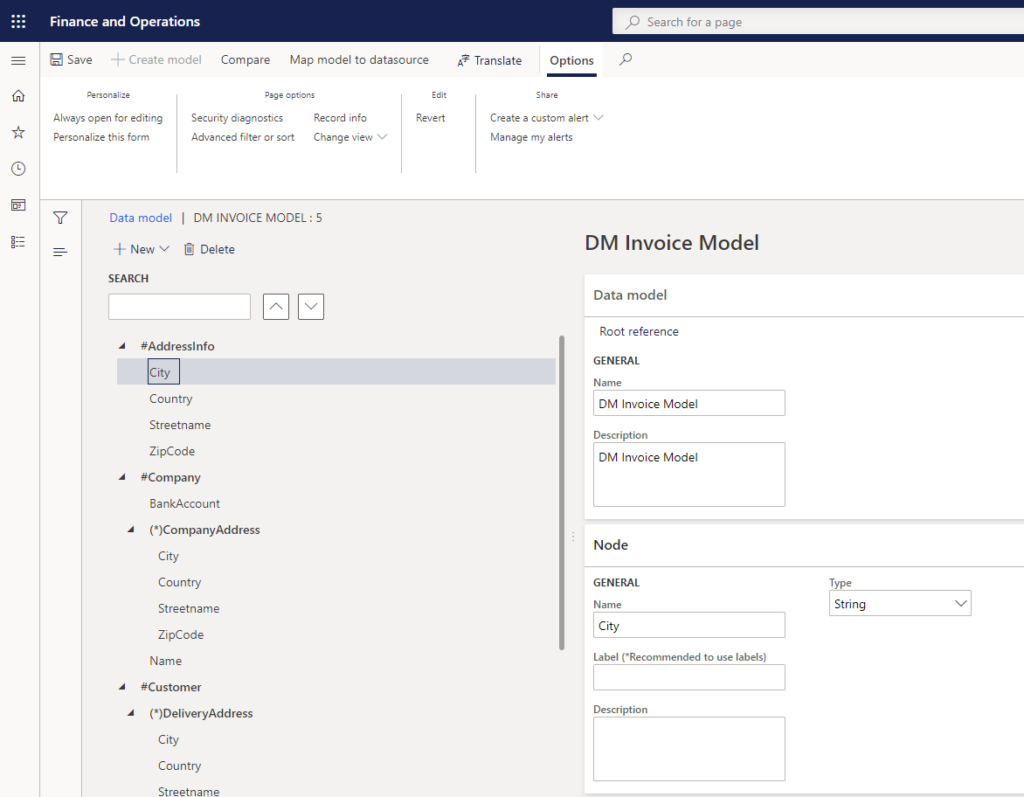Viewport: 1024px width, 797px height.
Task: Collapse the #AddressInfo tree node
Action: pos(123,345)
